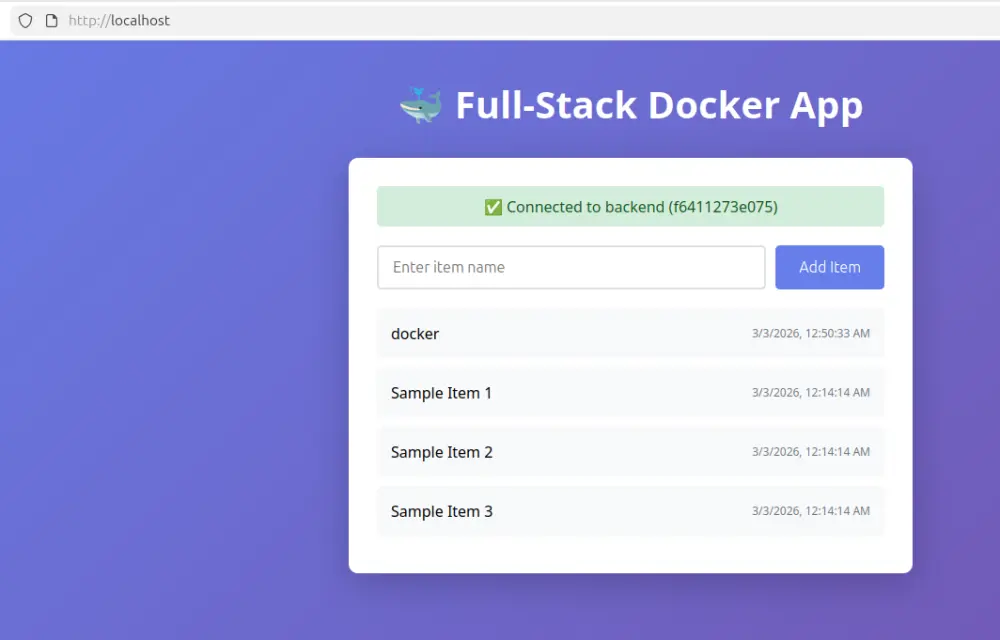This screenshot has width=1000, height=640.
Task: Click the timestamp of Sample Item 1
Action: pyautogui.click(x=811, y=393)
